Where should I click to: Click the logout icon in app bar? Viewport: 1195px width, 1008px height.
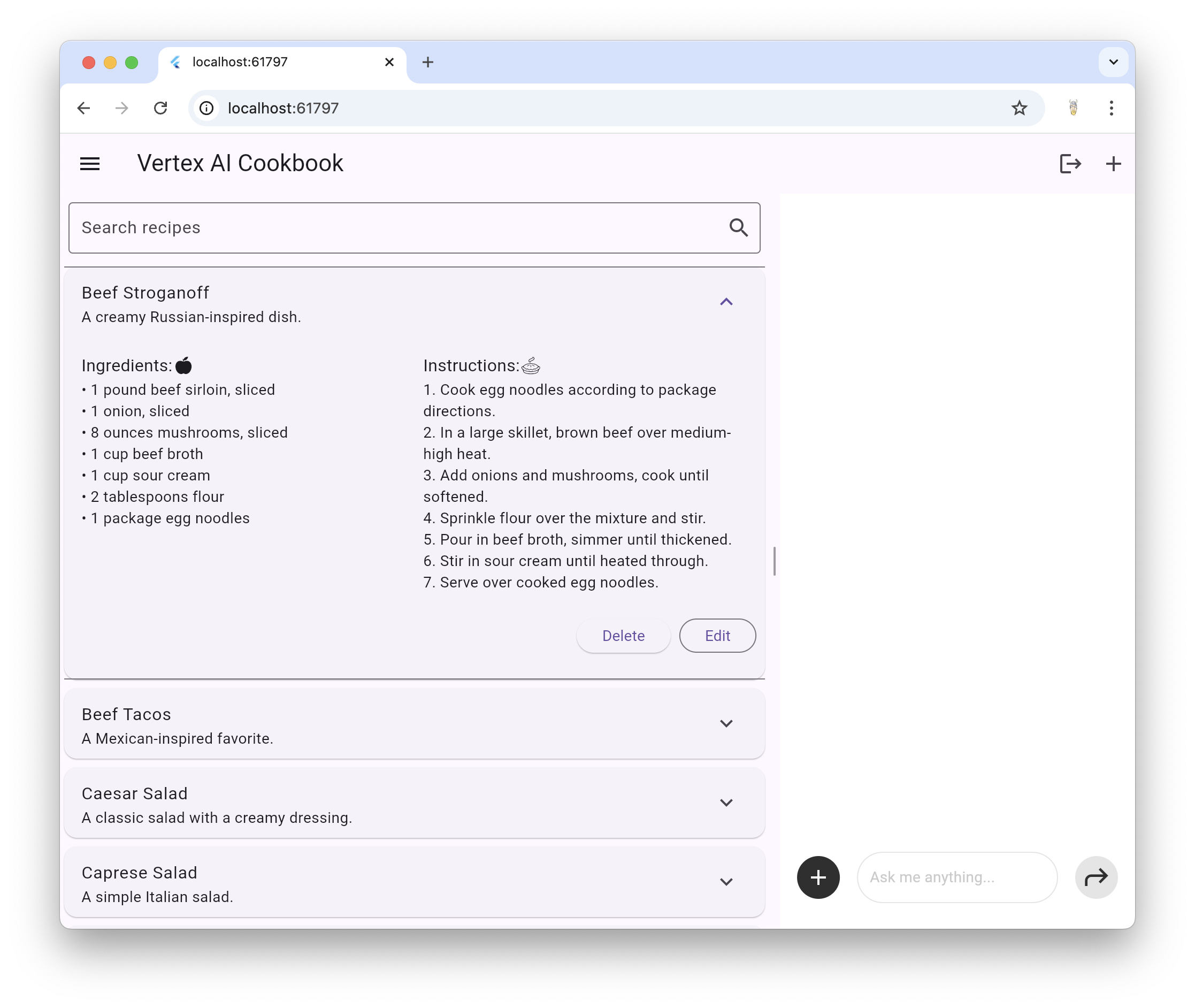(x=1070, y=164)
